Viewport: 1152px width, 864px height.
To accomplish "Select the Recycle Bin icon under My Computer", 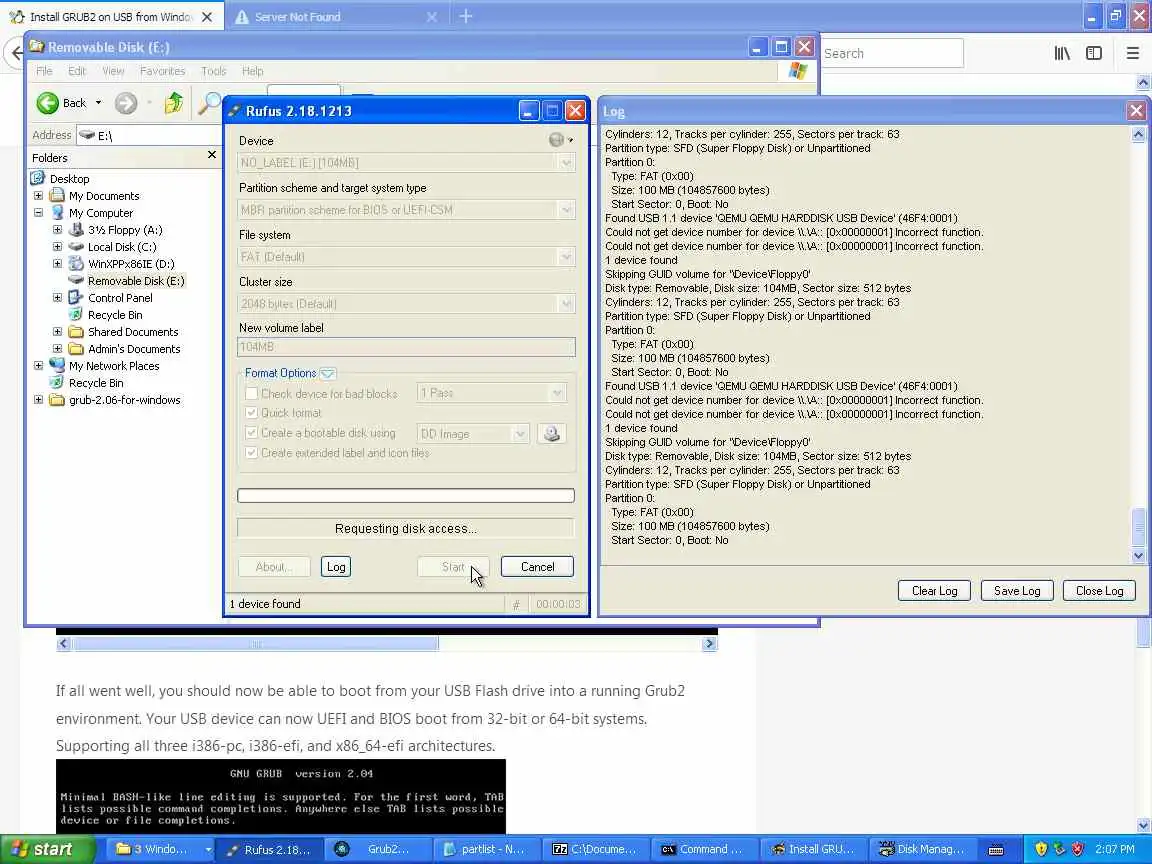I will click(x=76, y=314).
